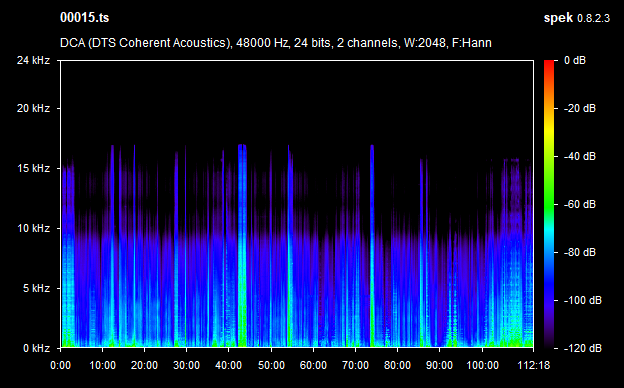
Task: Click the 24 kHz frequency axis label
Action: pyautogui.click(x=33, y=60)
